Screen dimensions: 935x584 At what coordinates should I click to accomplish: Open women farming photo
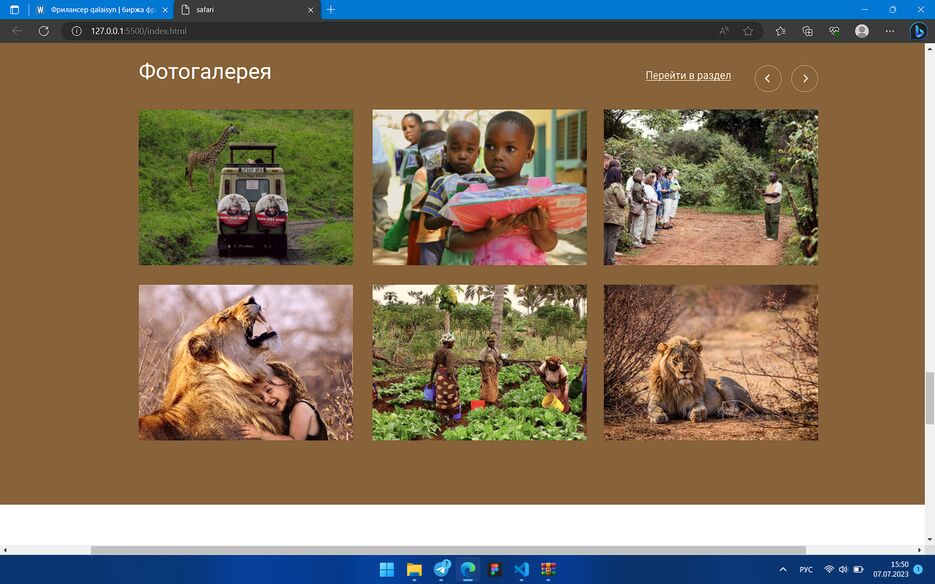(479, 363)
